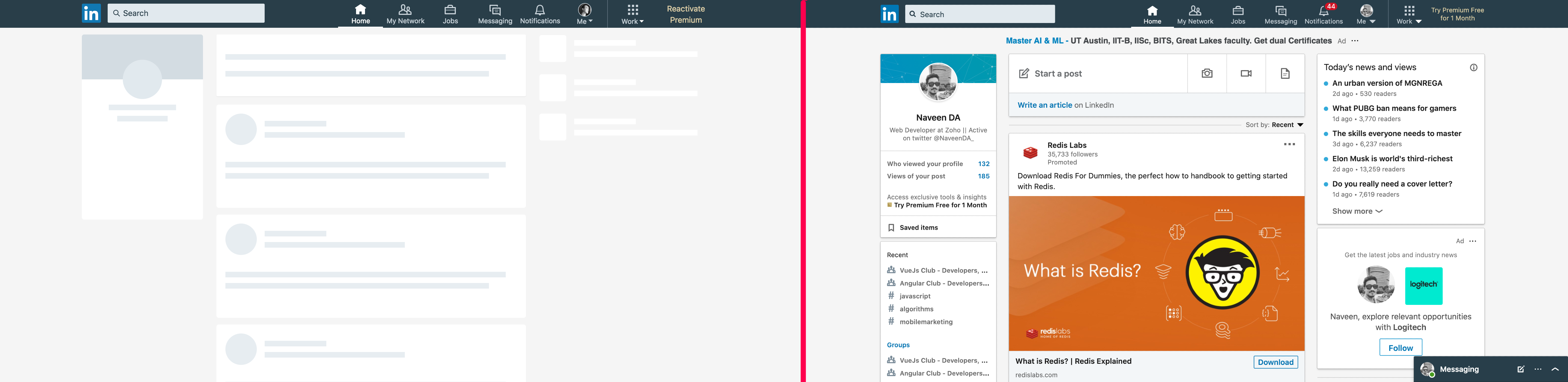This screenshot has height=382, width=1568.
Task: Open Sort by Recent dropdown
Action: [1287, 125]
